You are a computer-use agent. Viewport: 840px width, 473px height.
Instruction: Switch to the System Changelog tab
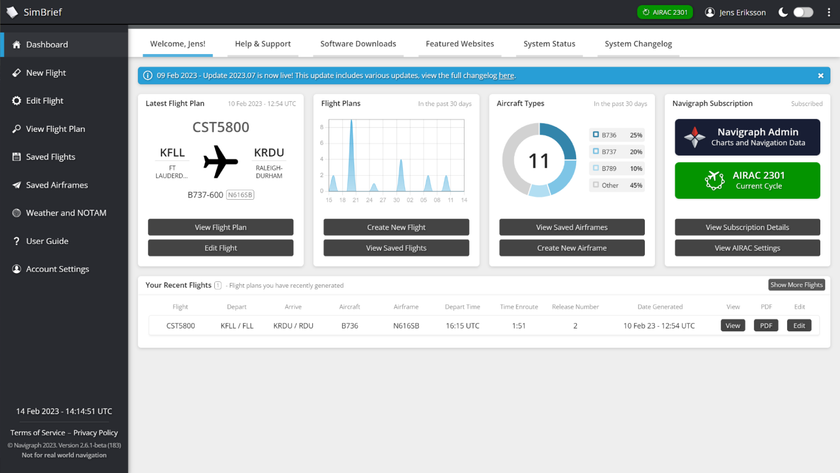pyautogui.click(x=638, y=44)
